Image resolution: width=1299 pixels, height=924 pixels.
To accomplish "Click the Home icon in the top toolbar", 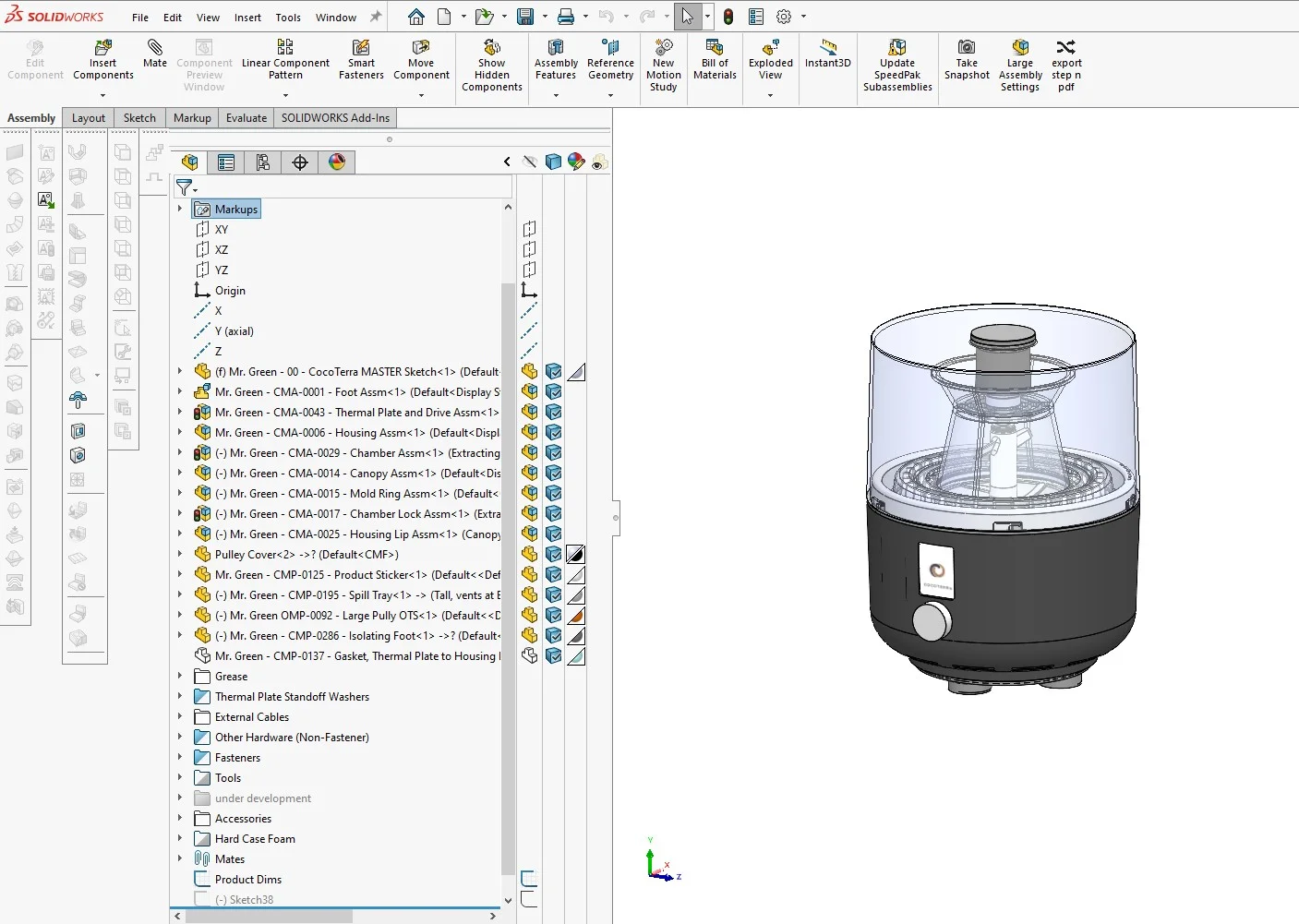I will [416, 17].
